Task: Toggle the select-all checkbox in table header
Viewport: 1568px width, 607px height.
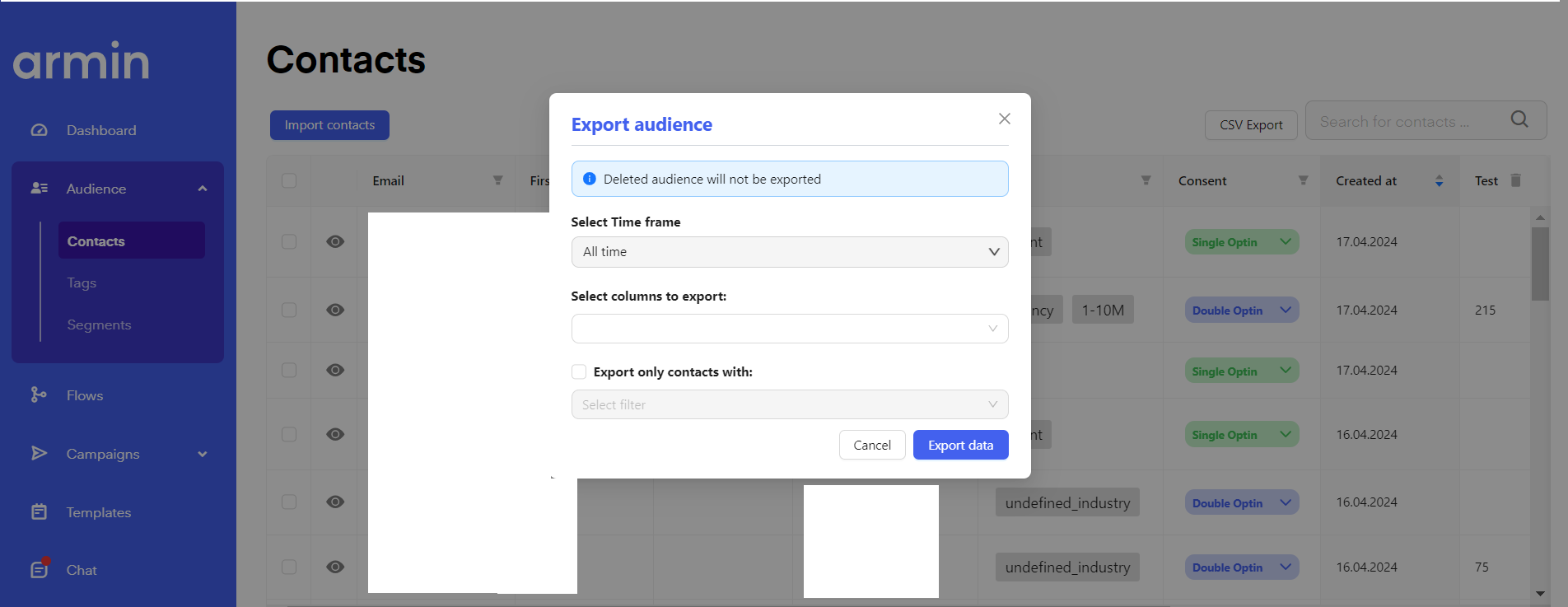Action: point(289,180)
